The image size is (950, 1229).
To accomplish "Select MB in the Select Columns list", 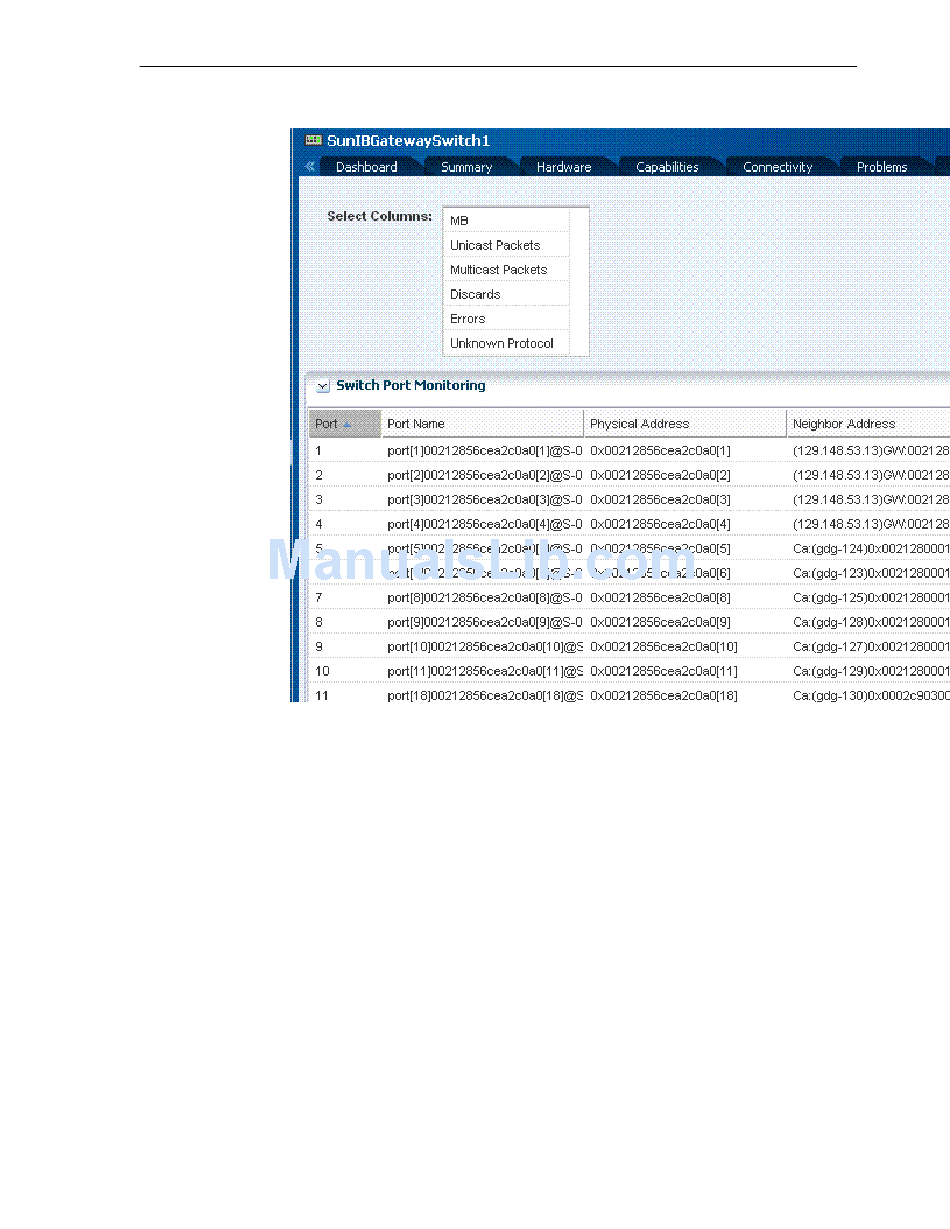I will (507, 220).
